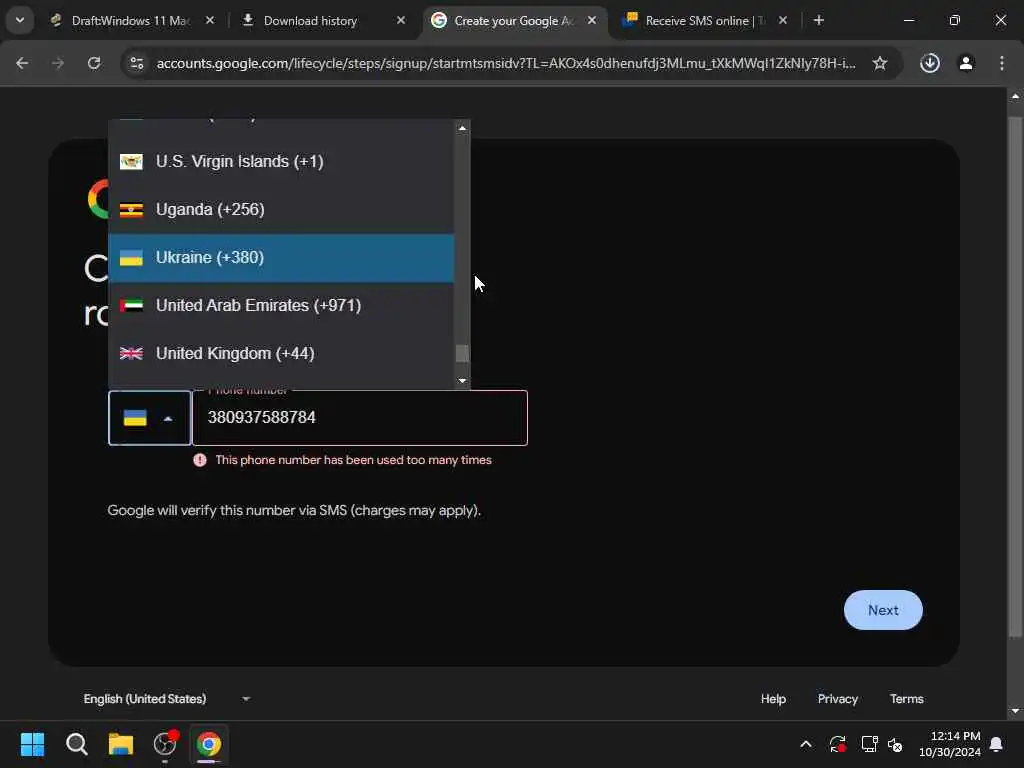Open the clock showing 12:14 PM

(950, 744)
